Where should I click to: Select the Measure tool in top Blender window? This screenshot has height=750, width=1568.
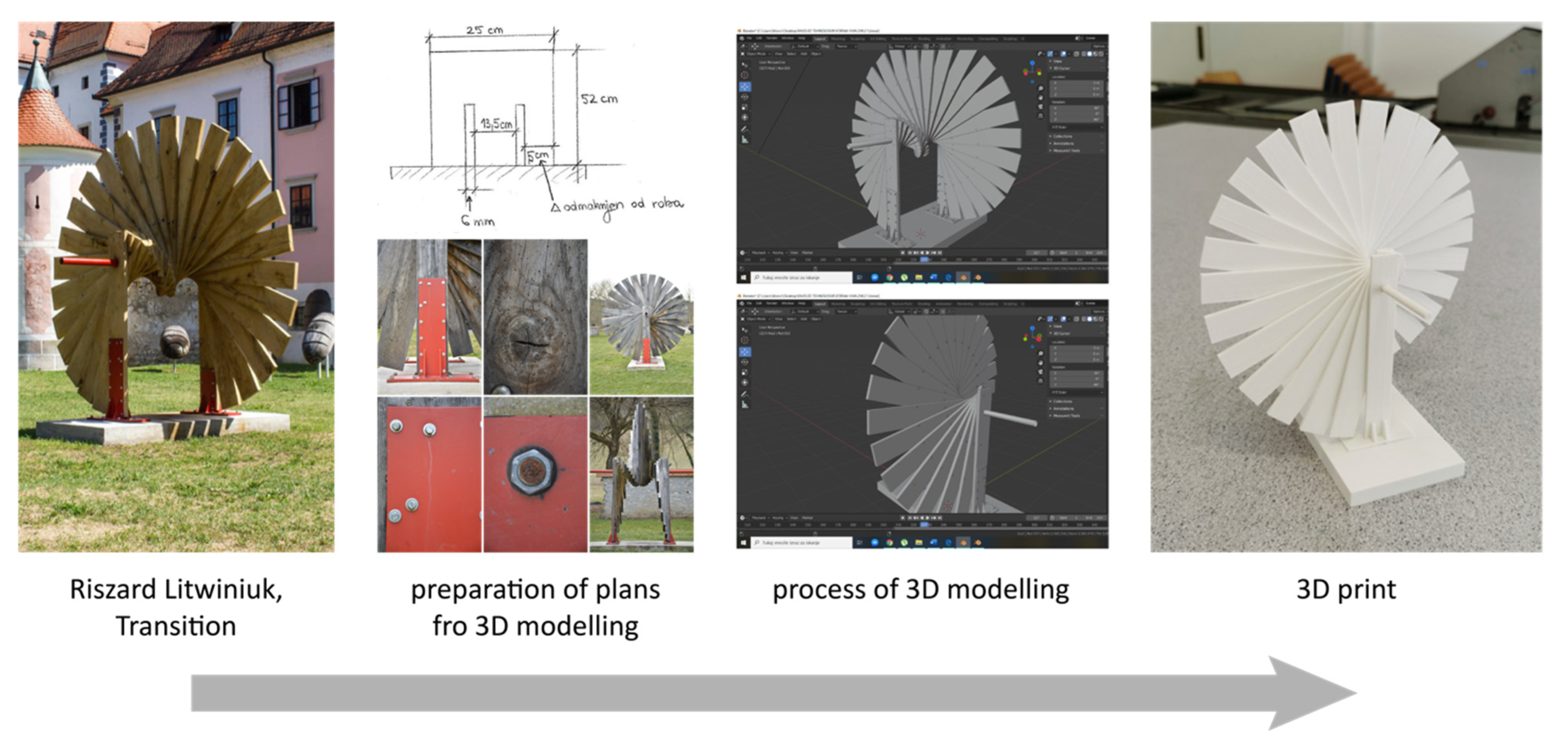click(745, 140)
